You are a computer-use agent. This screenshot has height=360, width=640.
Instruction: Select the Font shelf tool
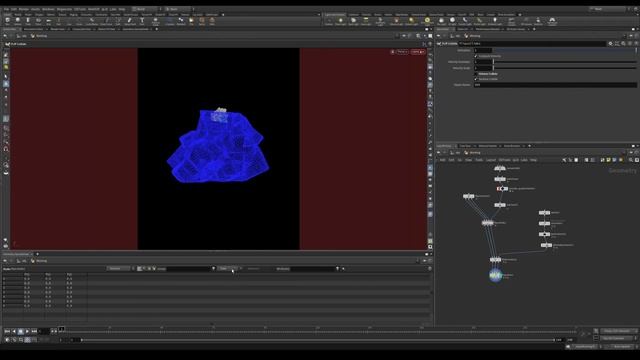[142, 21]
